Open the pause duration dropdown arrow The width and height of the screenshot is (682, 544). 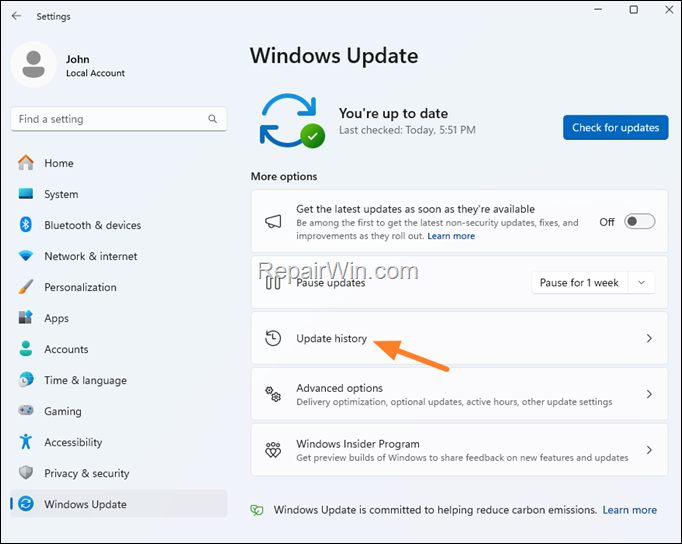pos(641,283)
